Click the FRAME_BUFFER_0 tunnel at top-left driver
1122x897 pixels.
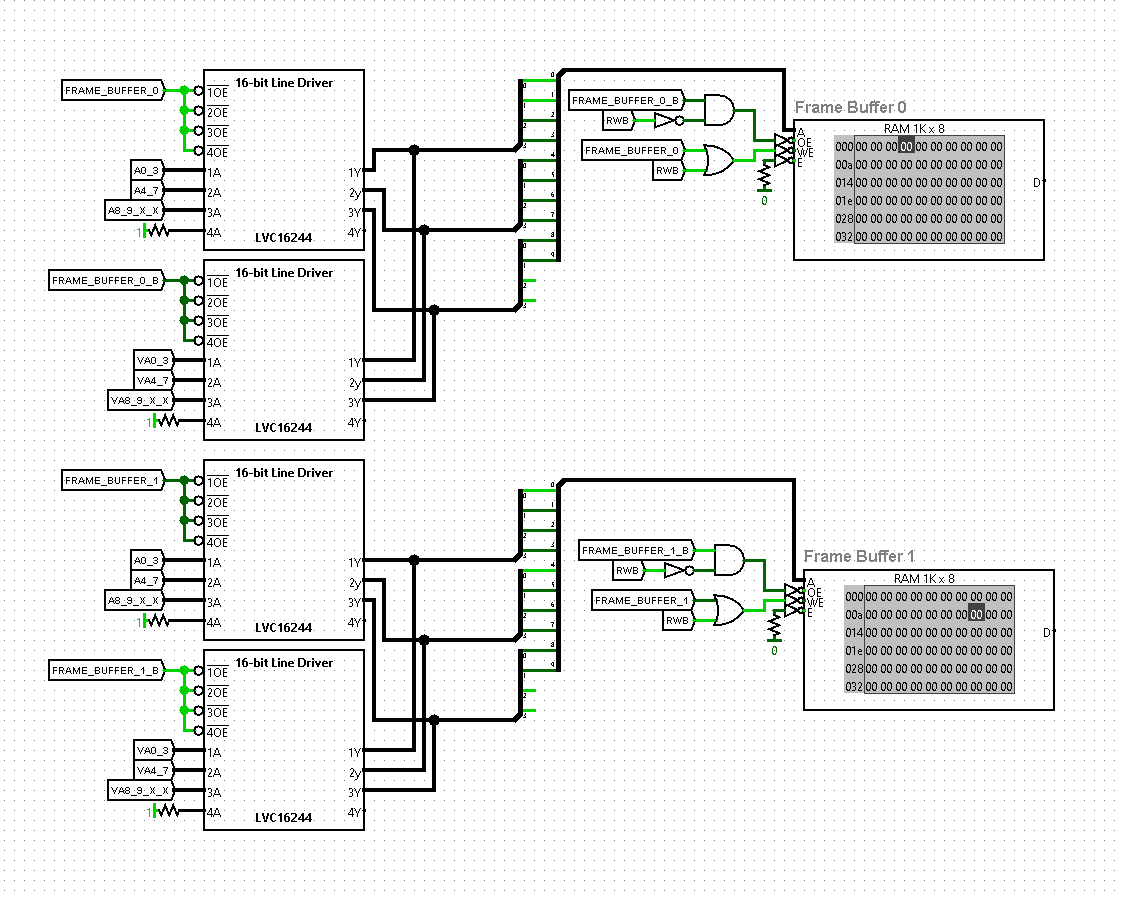coord(112,91)
